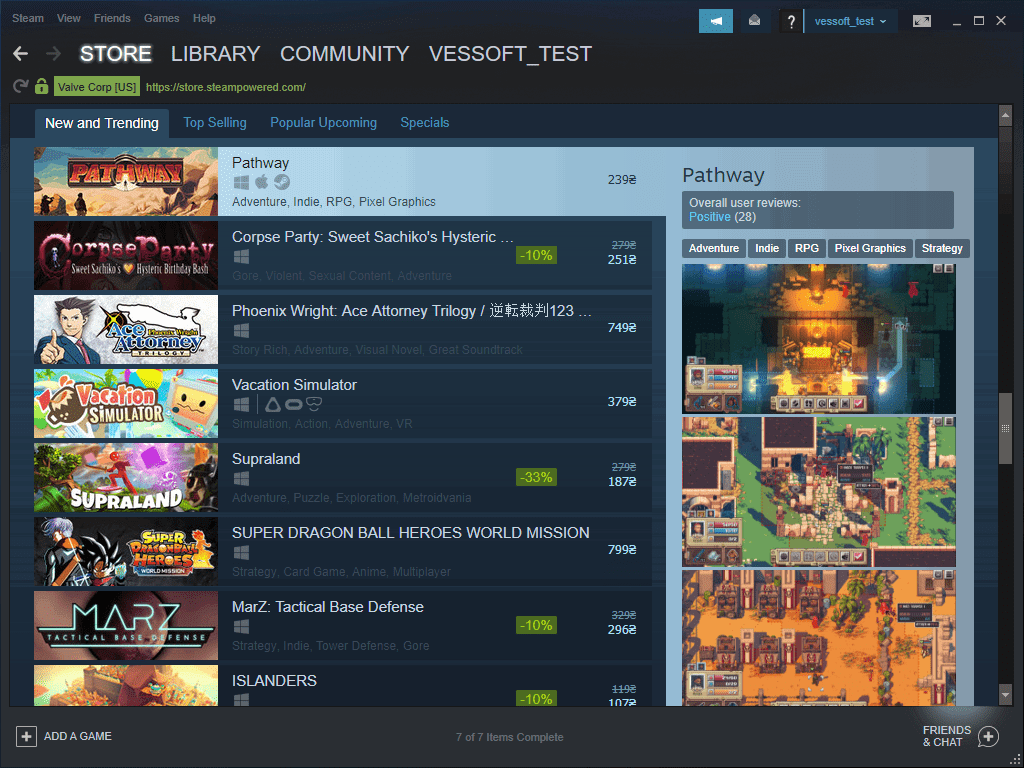
Task: Click the Windows icon under Phoenix Wright
Action: point(241,330)
